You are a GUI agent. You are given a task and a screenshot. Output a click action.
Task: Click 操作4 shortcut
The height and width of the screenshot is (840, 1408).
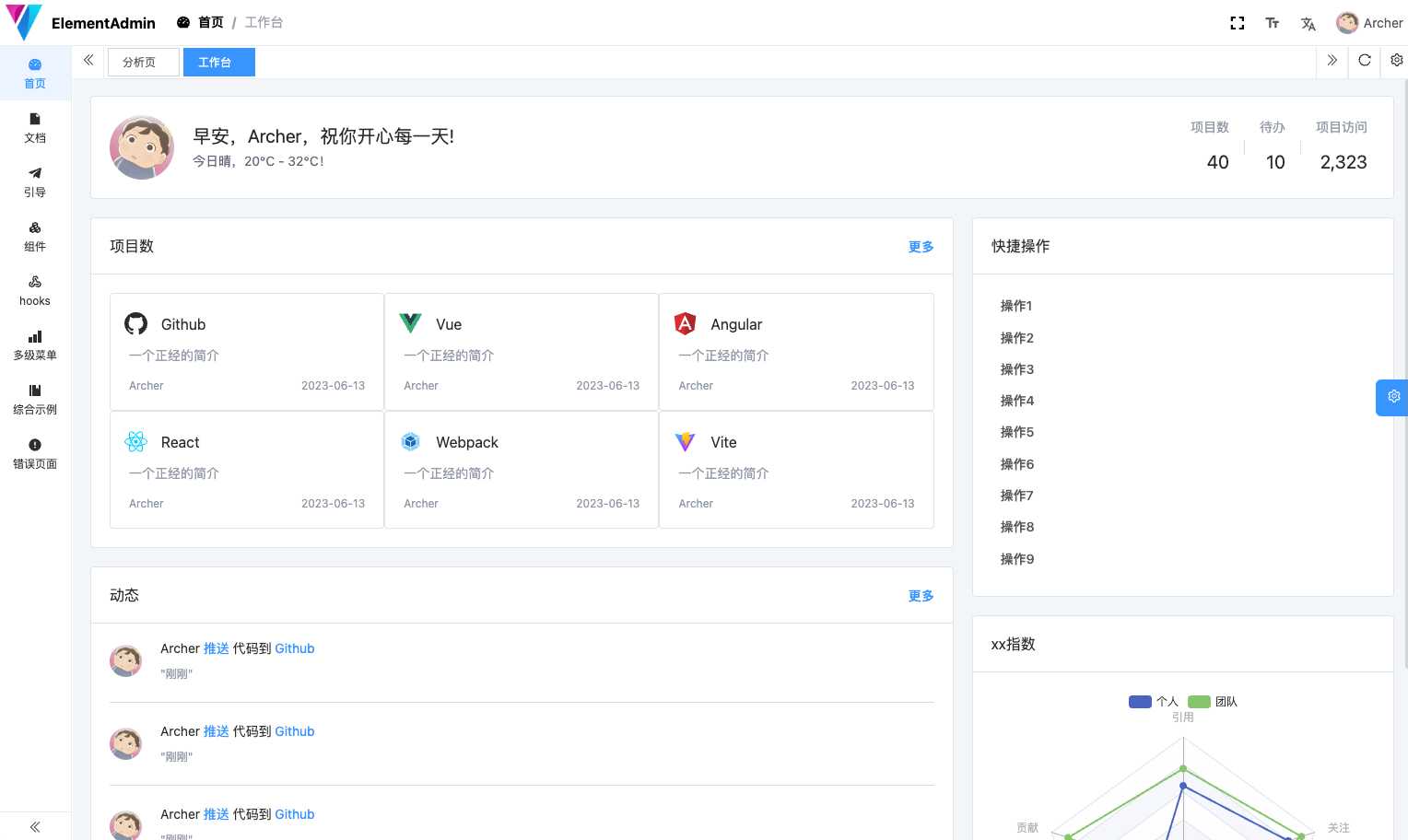(1017, 401)
